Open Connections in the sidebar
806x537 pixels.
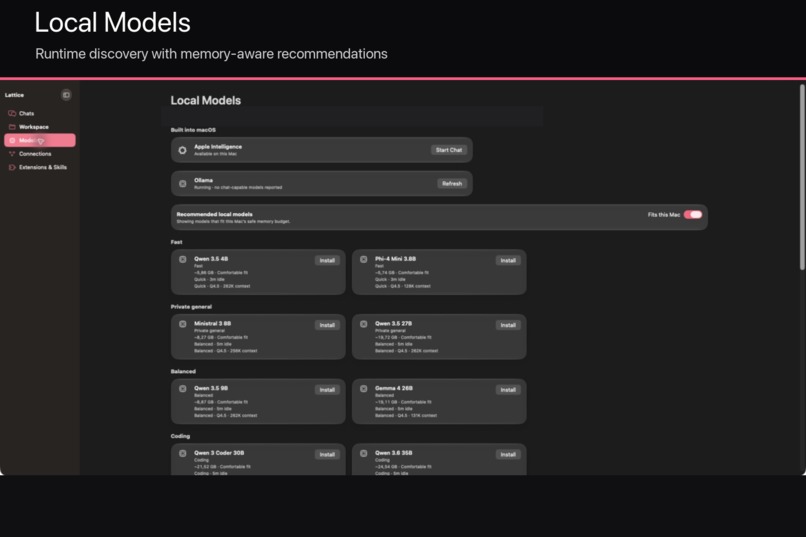pos(40,154)
